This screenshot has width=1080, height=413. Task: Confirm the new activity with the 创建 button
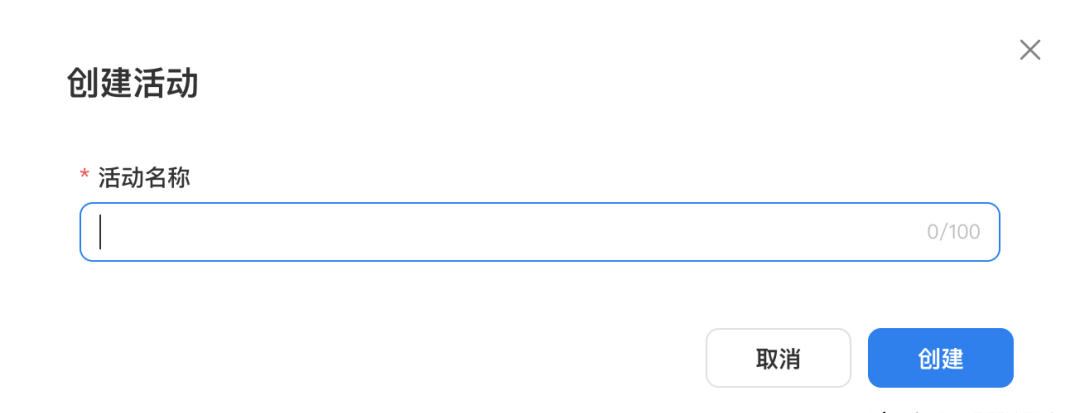tap(940, 358)
